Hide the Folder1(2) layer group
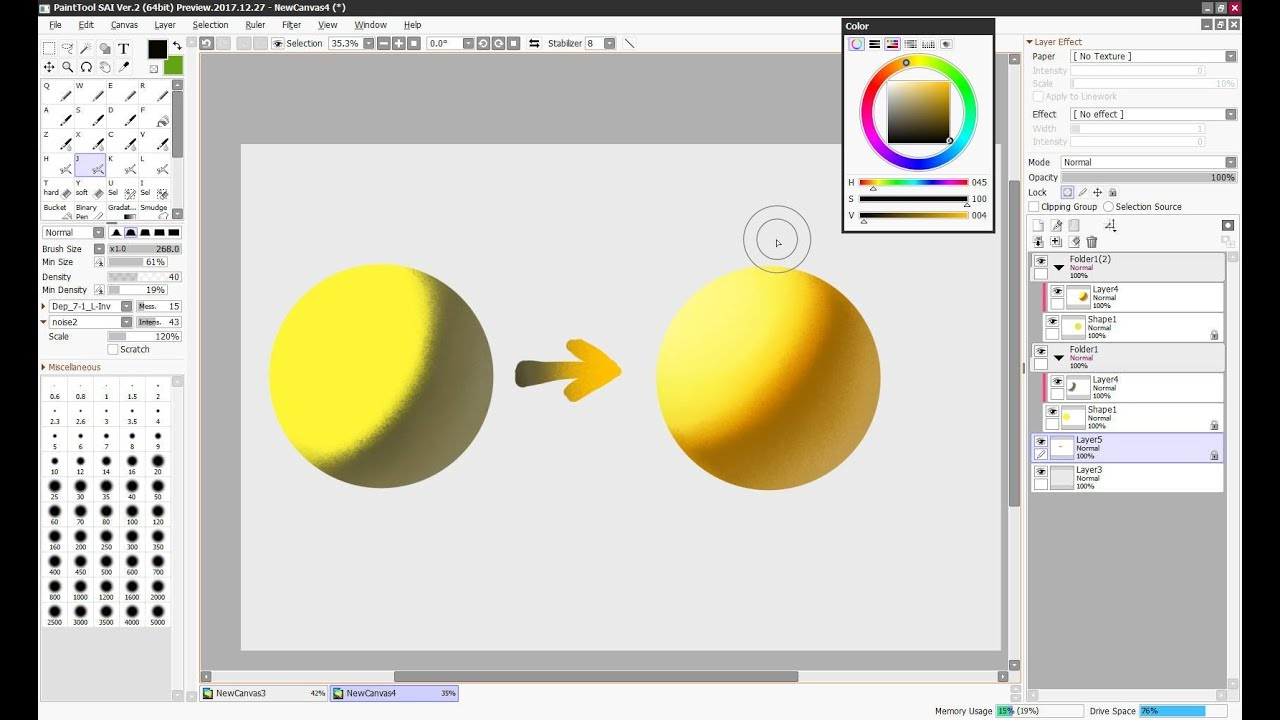 (x=1041, y=261)
